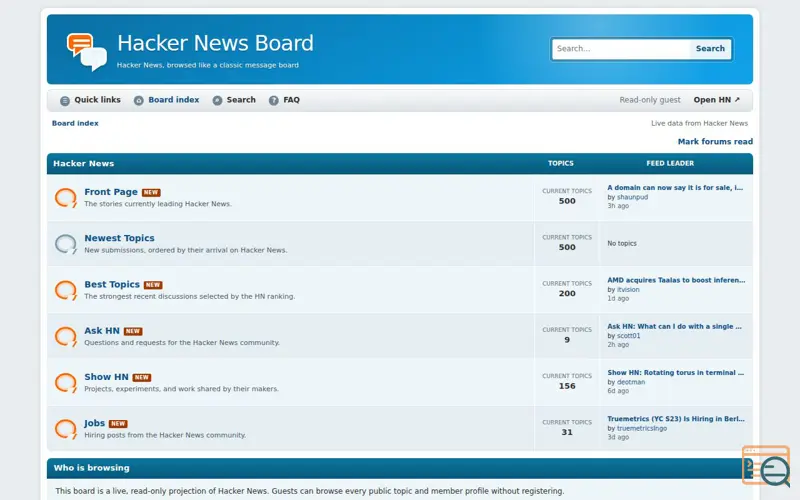Click the Newest Topics forum bubble icon
This screenshot has width=800, height=500.
pos(66,244)
